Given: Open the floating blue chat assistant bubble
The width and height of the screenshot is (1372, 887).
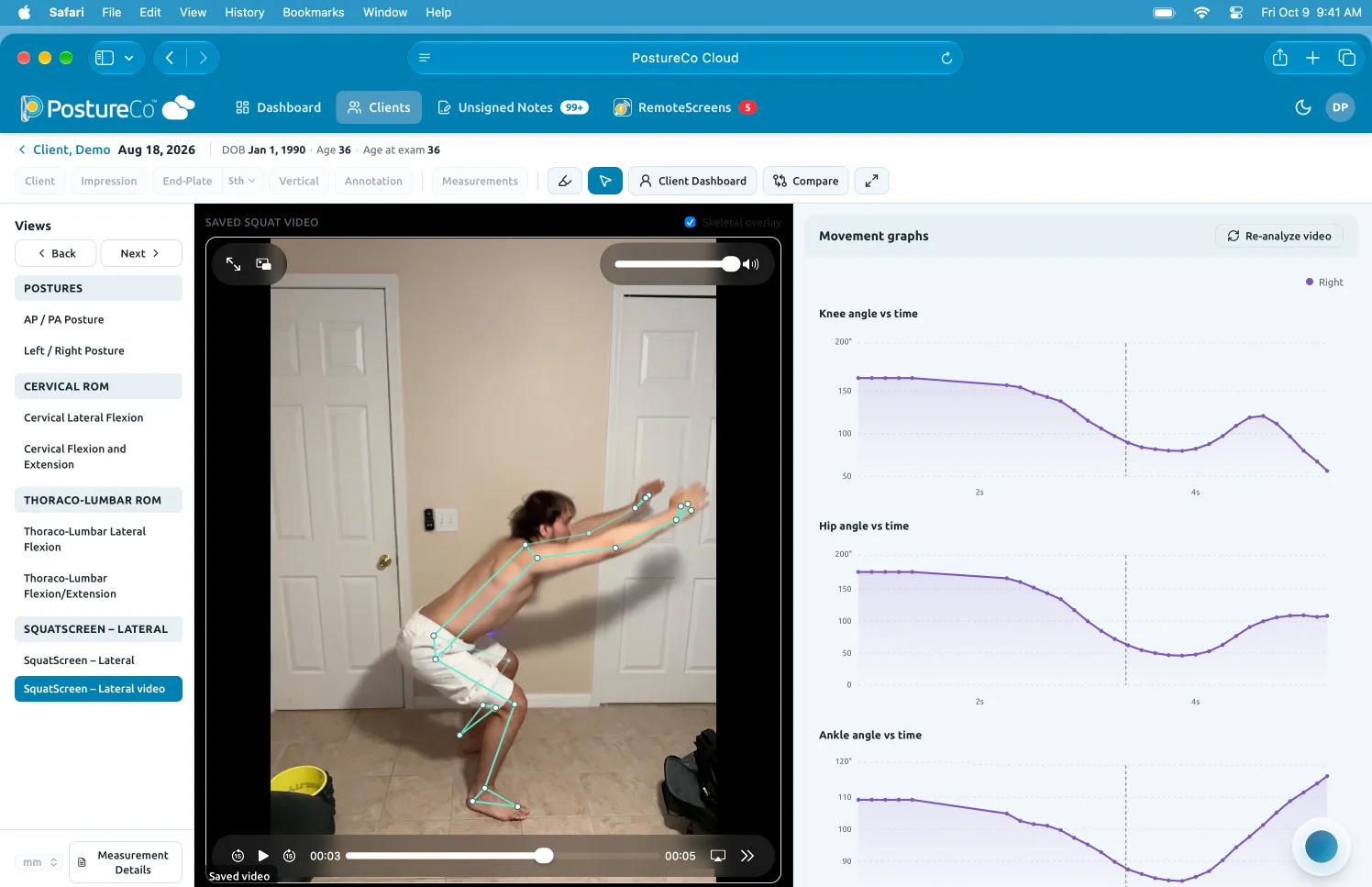Looking at the screenshot, I should coord(1321,847).
